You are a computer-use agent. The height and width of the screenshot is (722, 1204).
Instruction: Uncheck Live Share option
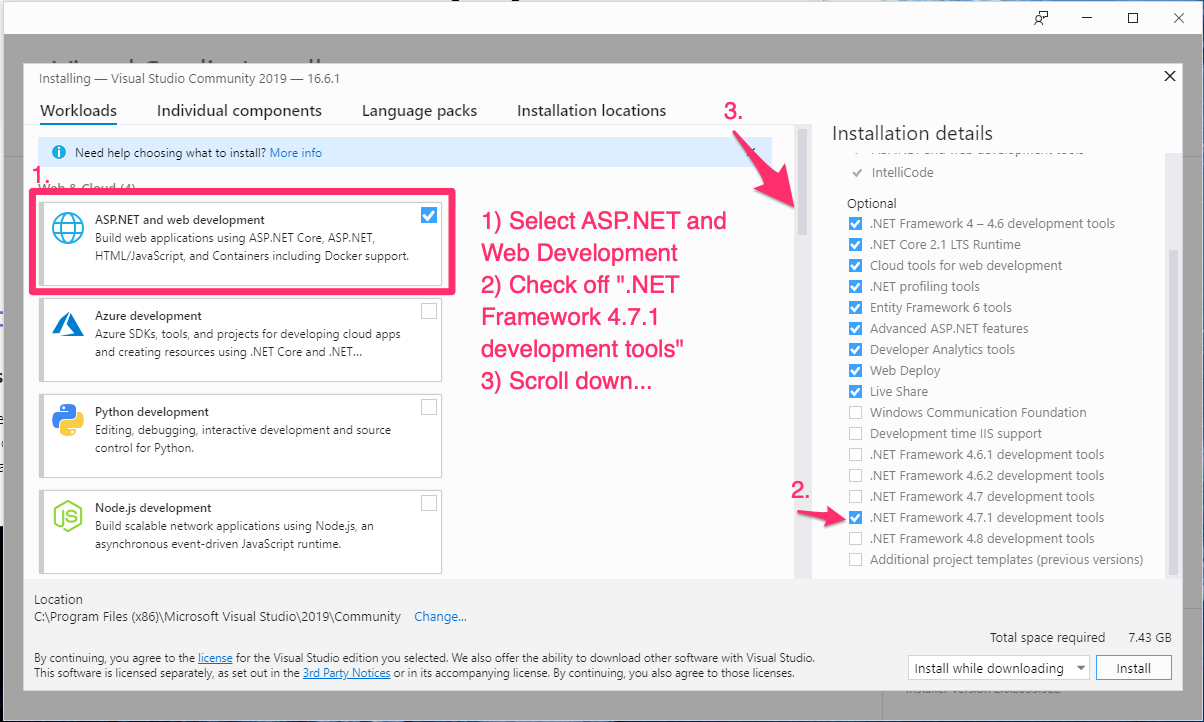click(x=855, y=391)
